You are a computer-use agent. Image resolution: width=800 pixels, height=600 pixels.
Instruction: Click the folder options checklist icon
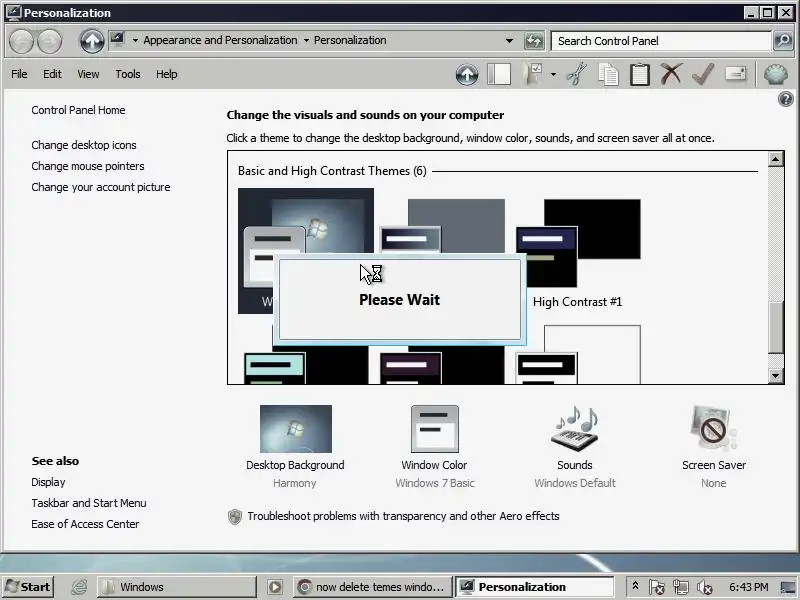(x=534, y=74)
